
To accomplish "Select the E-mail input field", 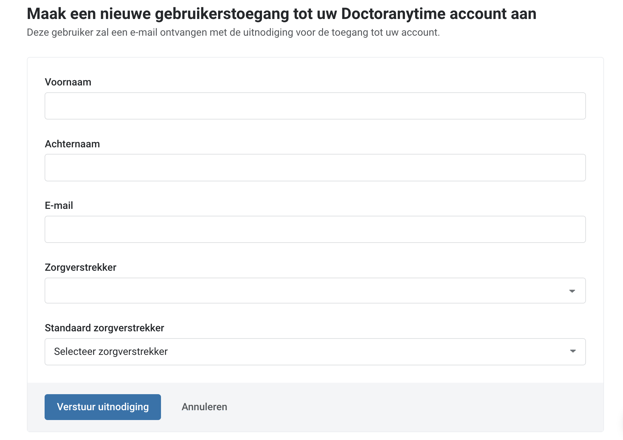I will pyautogui.click(x=315, y=229).
